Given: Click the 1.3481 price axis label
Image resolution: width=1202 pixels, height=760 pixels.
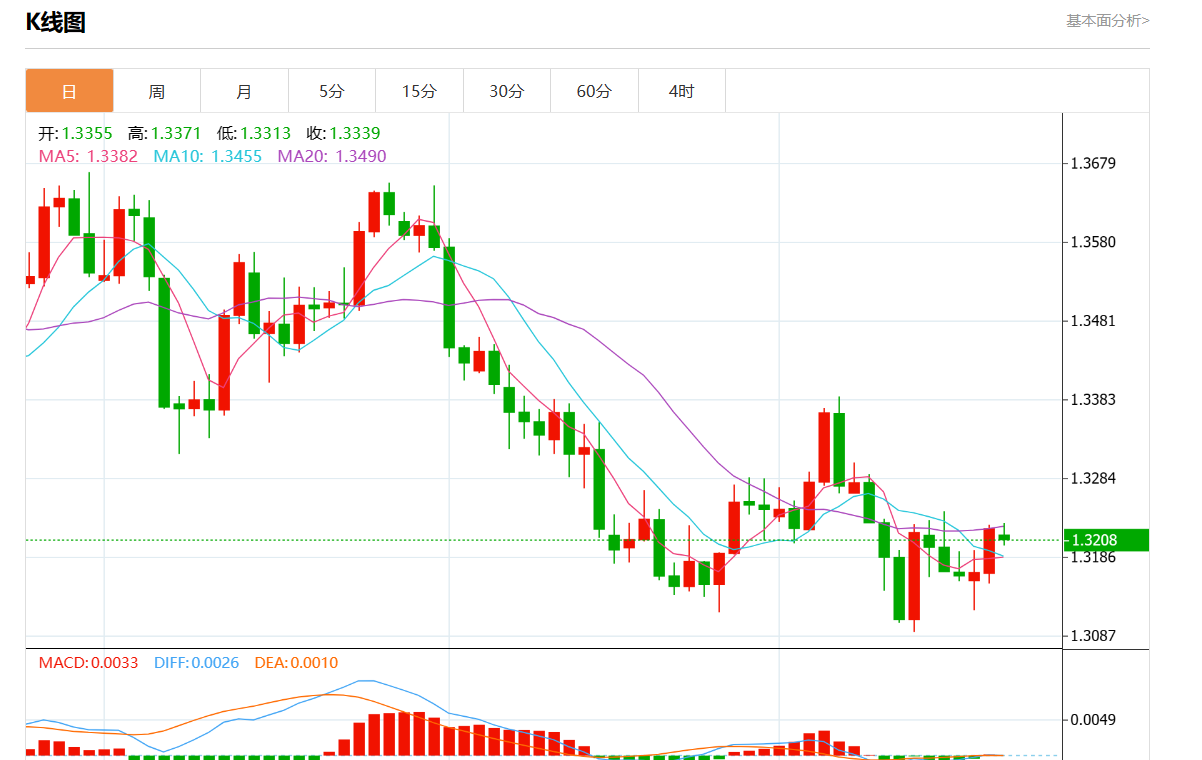Looking at the screenshot, I should [x=1093, y=321].
